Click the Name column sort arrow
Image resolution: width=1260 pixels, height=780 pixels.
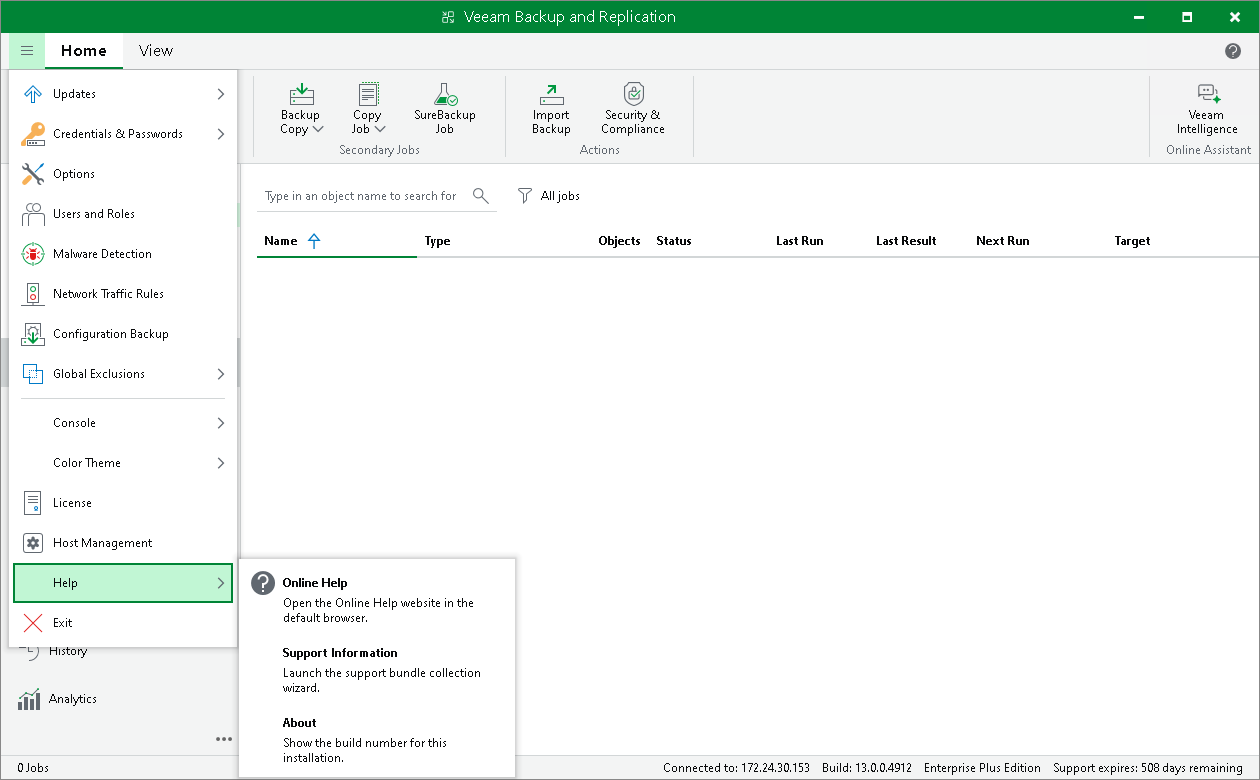(314, 241)
